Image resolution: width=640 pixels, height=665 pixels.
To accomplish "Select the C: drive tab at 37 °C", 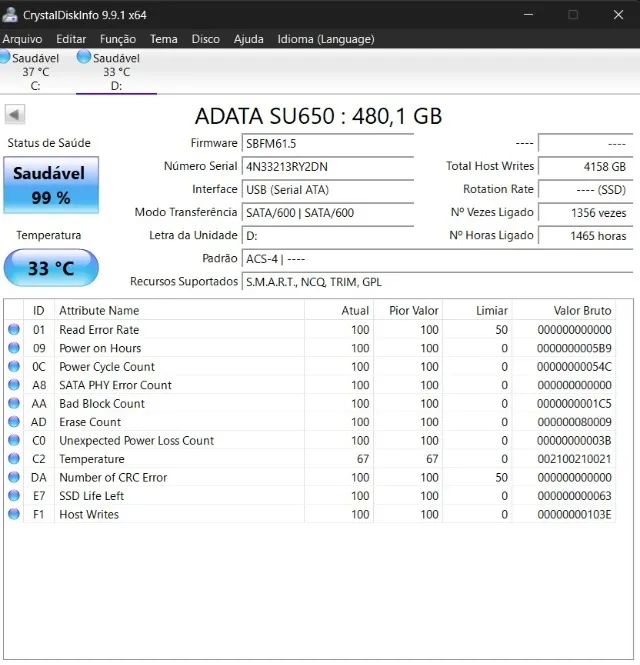I will click(x=36, y=71).
